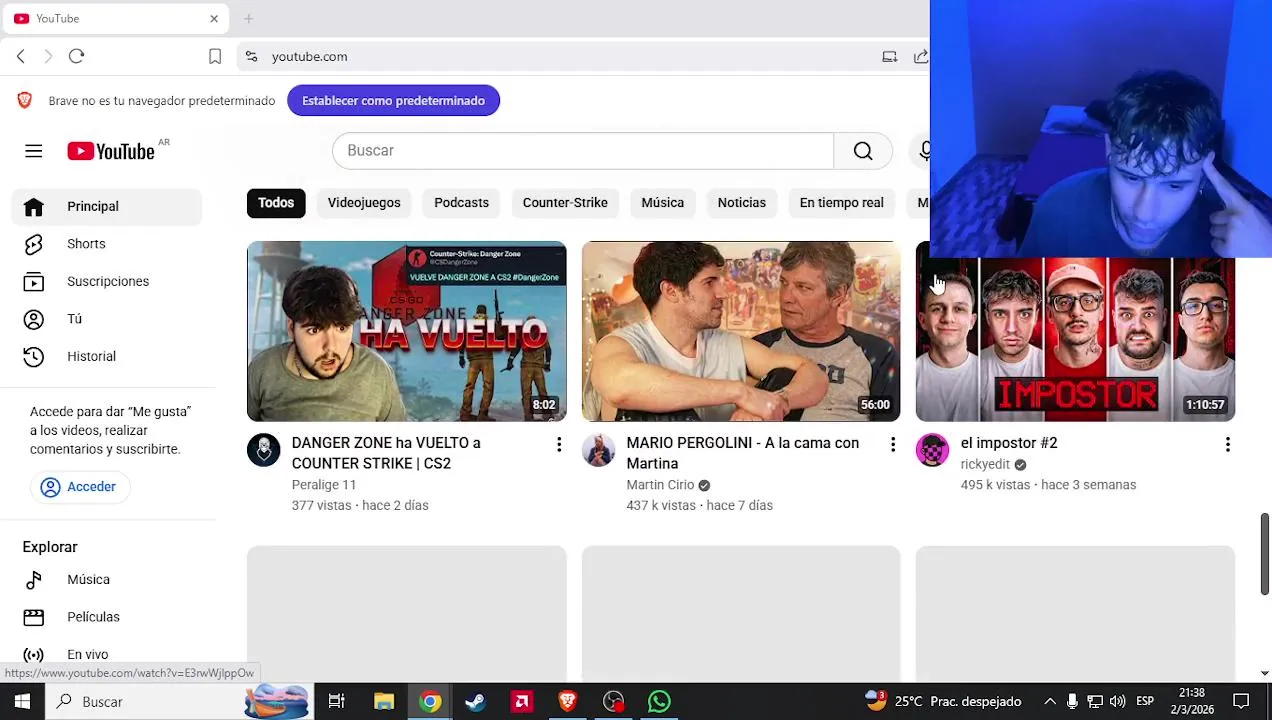The height and width of the screenshot is (720, 1272).
Task: Focus the YouTube Buscar search field
Action: [583, 151]
